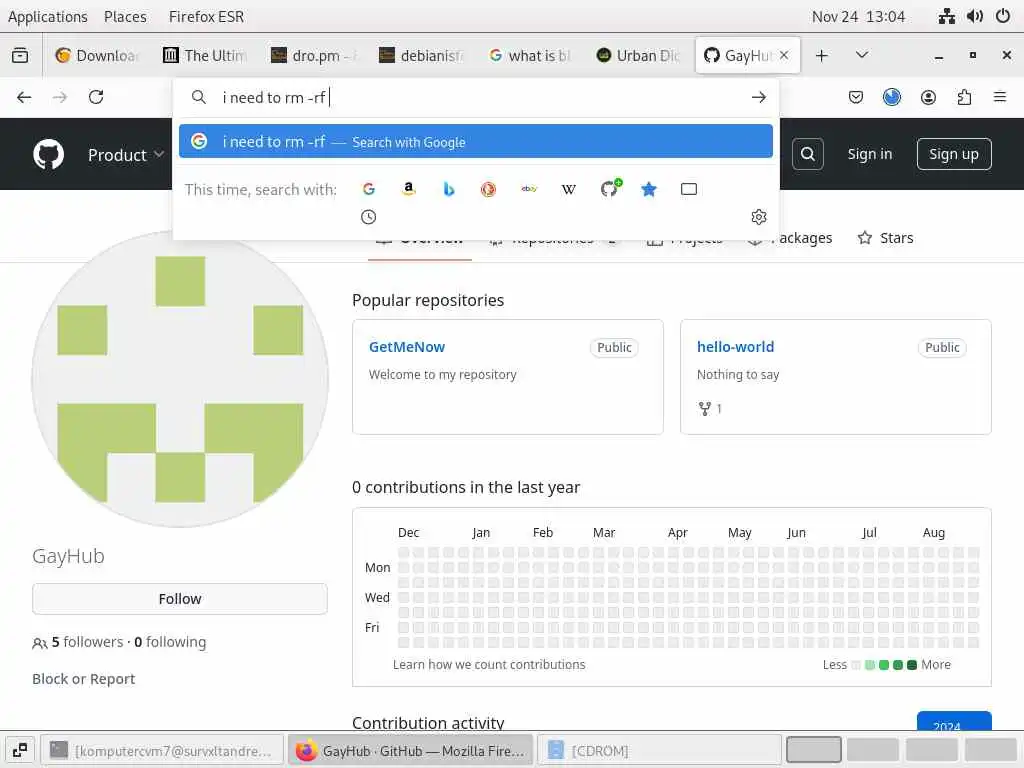Search this time with Amazon icon
This screenshot has width=1024, height=768.
click(x=409, y=189)
